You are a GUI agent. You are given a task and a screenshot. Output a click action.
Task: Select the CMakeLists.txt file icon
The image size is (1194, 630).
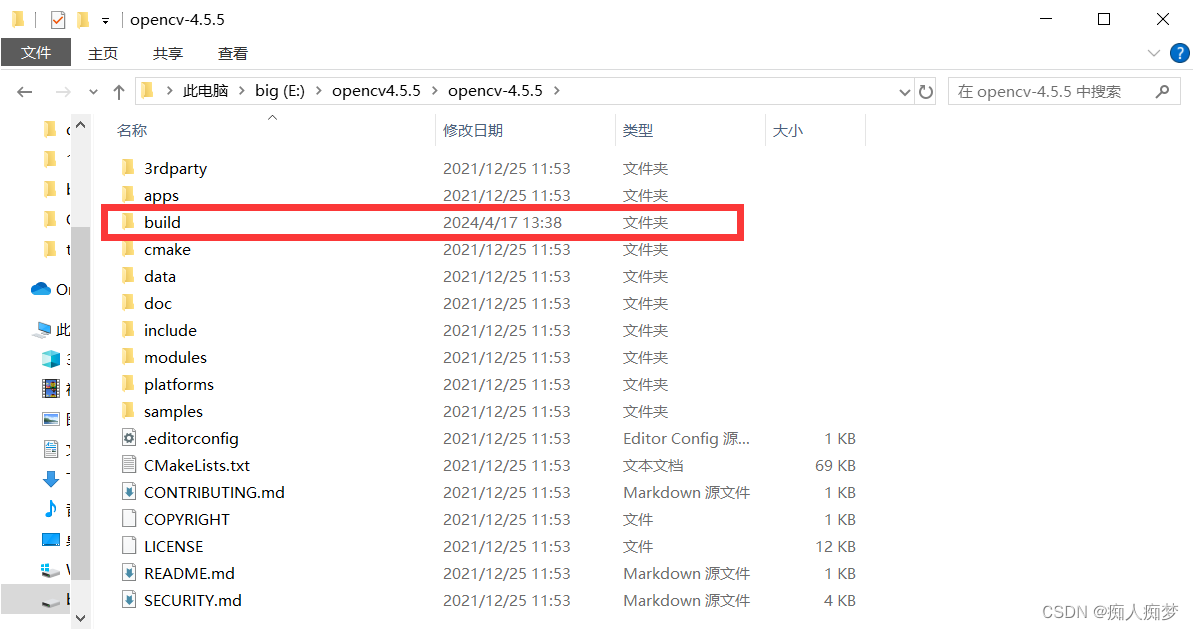tap(129, 465)
